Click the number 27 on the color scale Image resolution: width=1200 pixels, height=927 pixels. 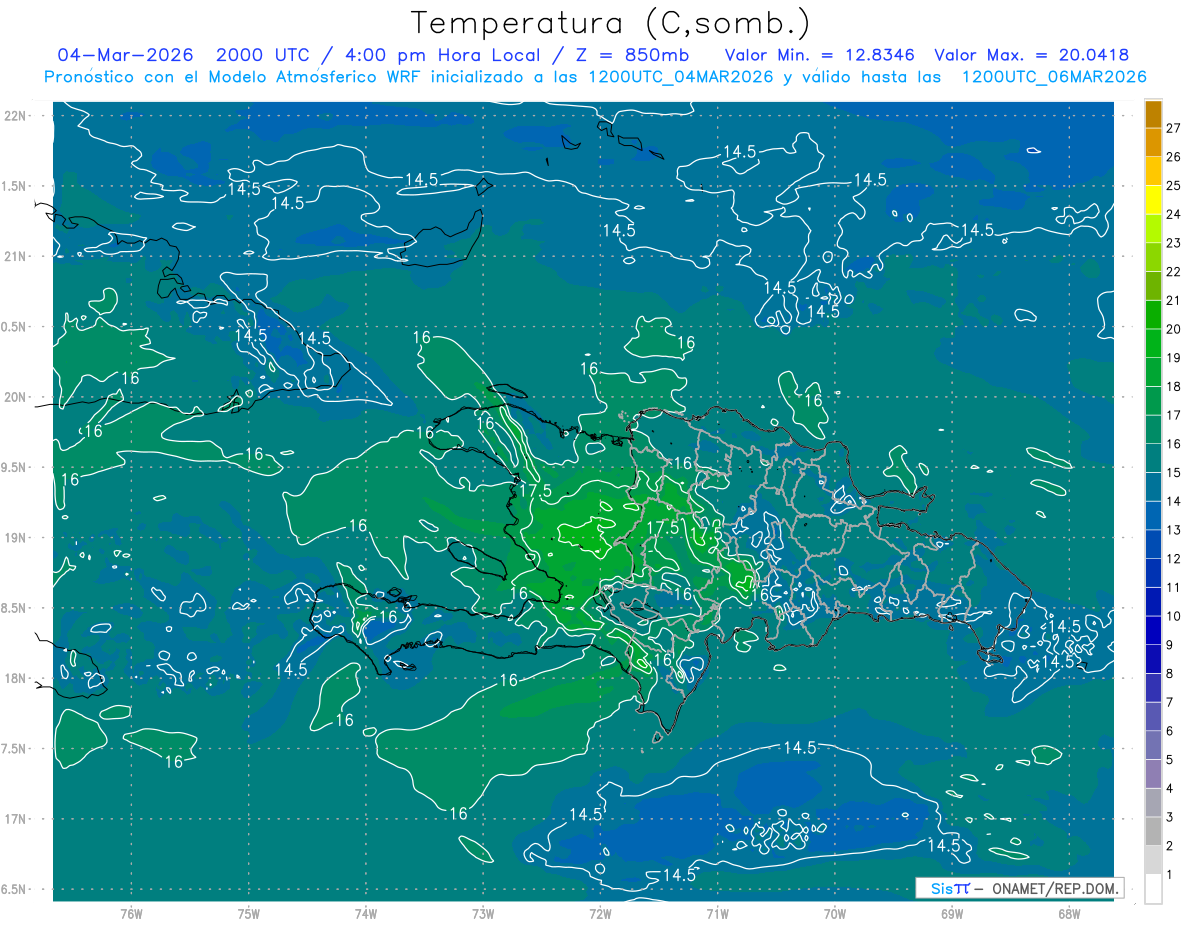pyautogui.click(x=1174, y=128)
